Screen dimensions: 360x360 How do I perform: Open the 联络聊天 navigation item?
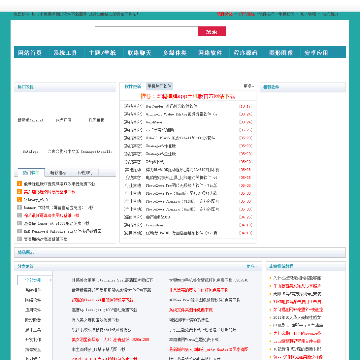pyautogui.click(x=139, y=52)
